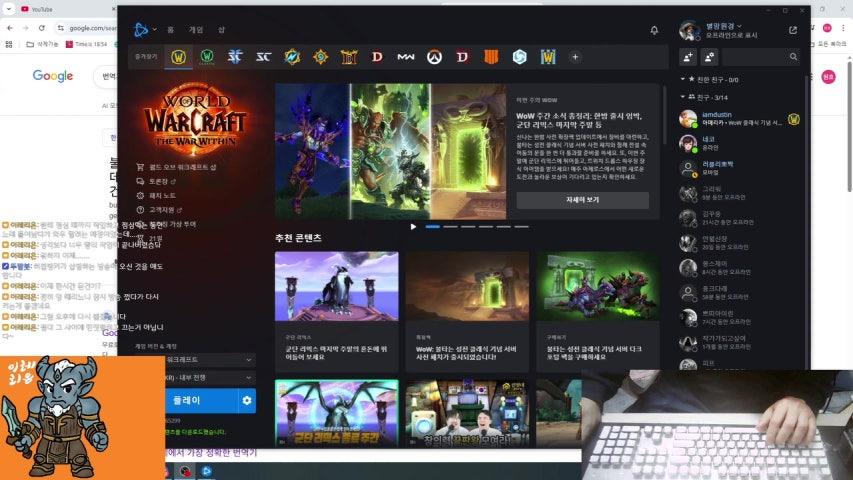The width and height of the screenshot is (853, 480).
Task: Select the Overwatch icon in the favorites bar
Action: click(x=433, y=57)
